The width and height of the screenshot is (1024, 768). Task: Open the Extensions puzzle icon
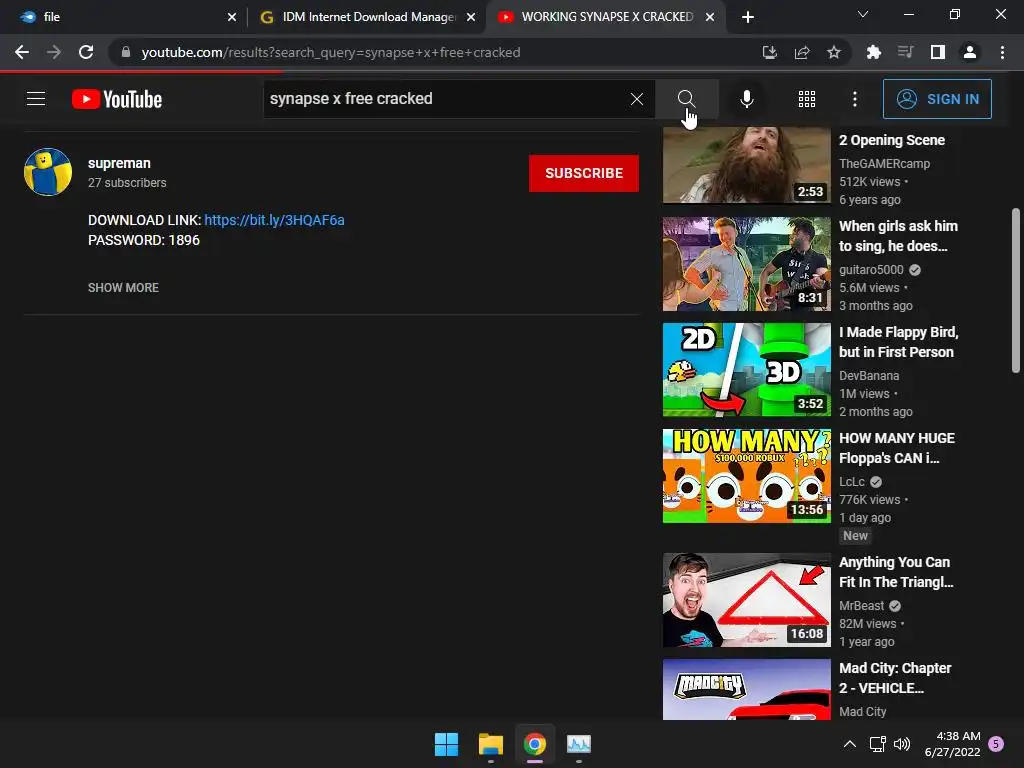(x=873, y=52)
